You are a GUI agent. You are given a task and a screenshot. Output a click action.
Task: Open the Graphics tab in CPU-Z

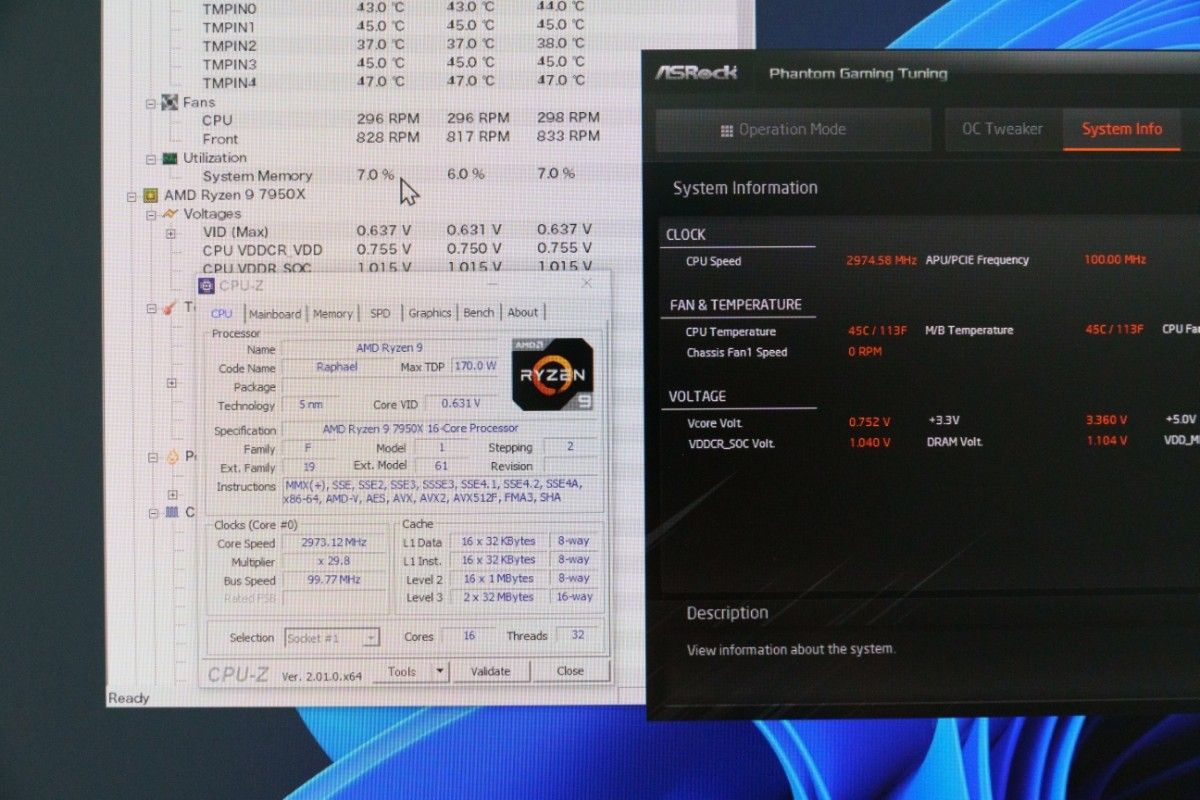(430, 313)
